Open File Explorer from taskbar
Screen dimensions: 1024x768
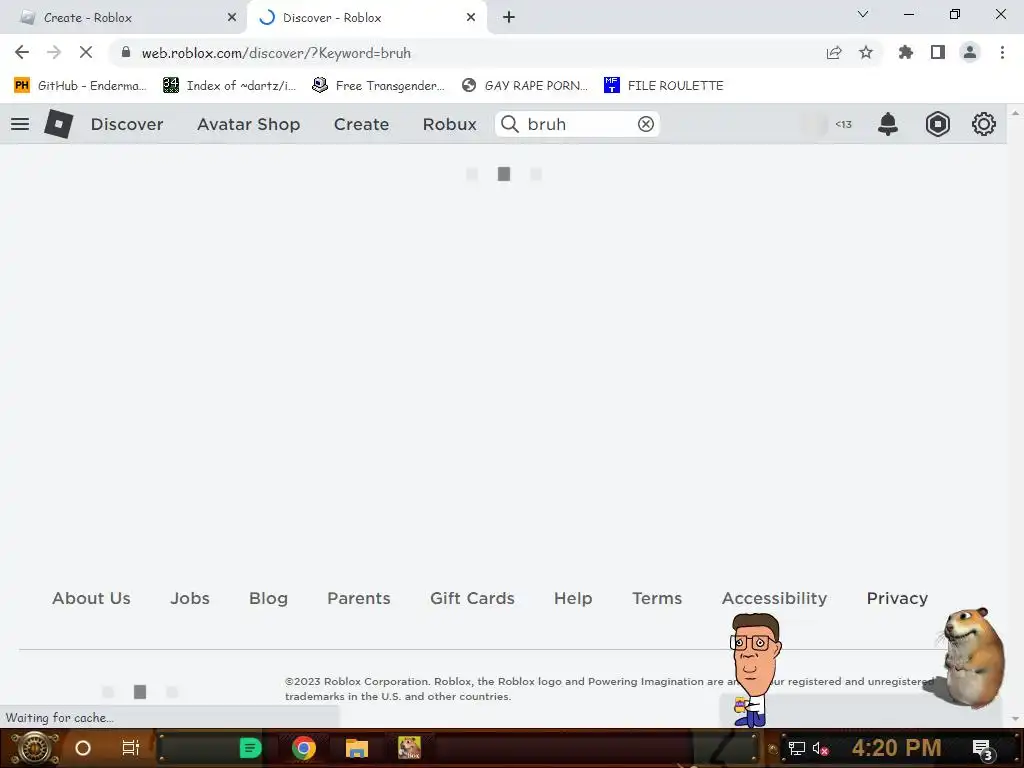click(x=357, y=748)
